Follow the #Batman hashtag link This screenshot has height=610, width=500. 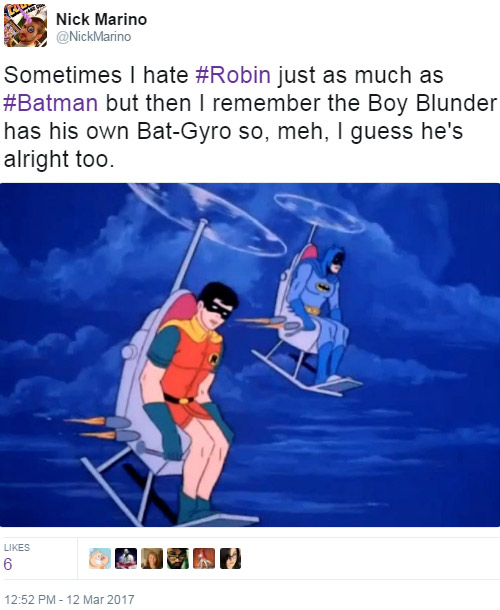click(51, 103)
